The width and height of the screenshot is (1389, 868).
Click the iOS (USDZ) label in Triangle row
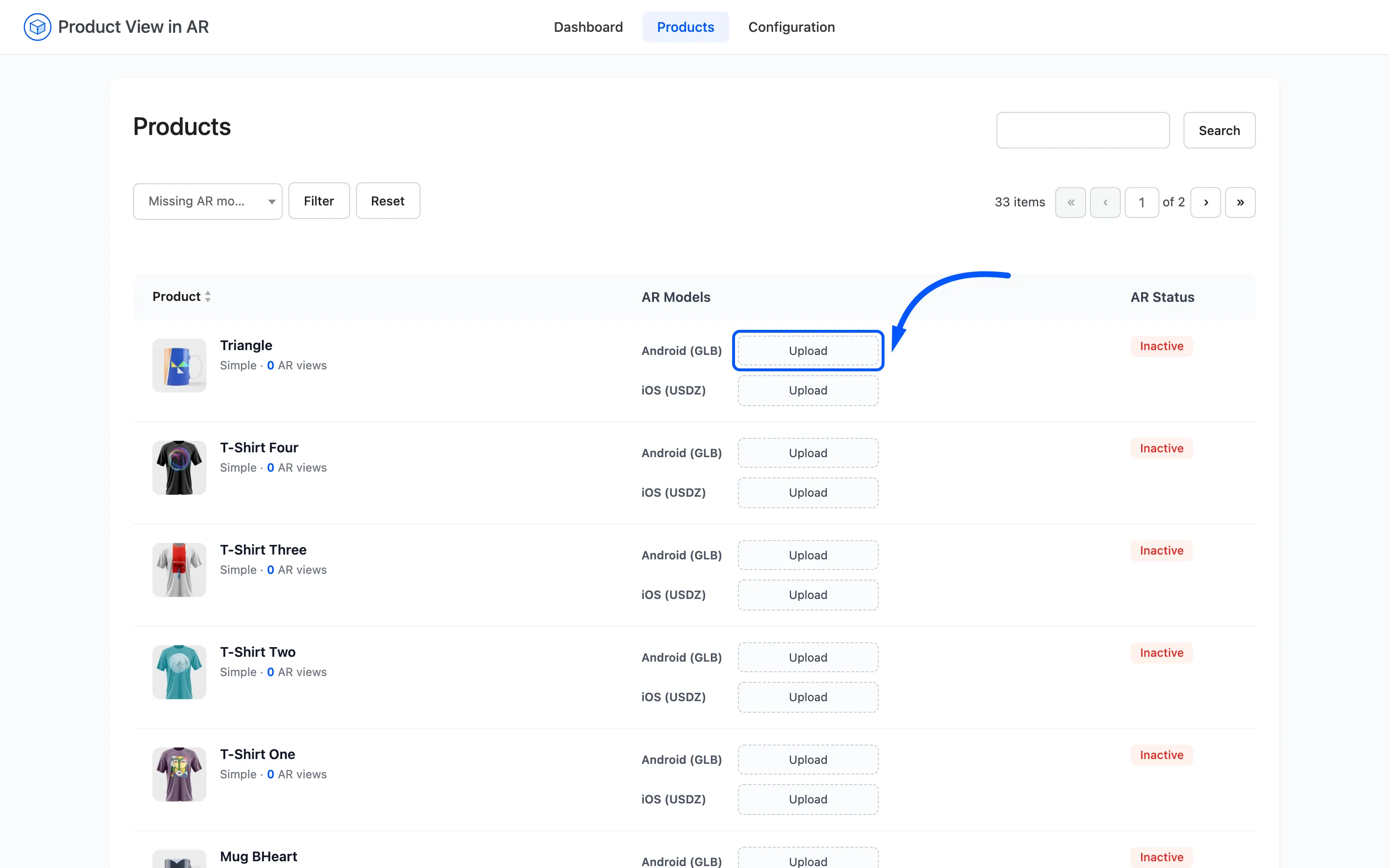pyautogui.click(x=673, y=391)
